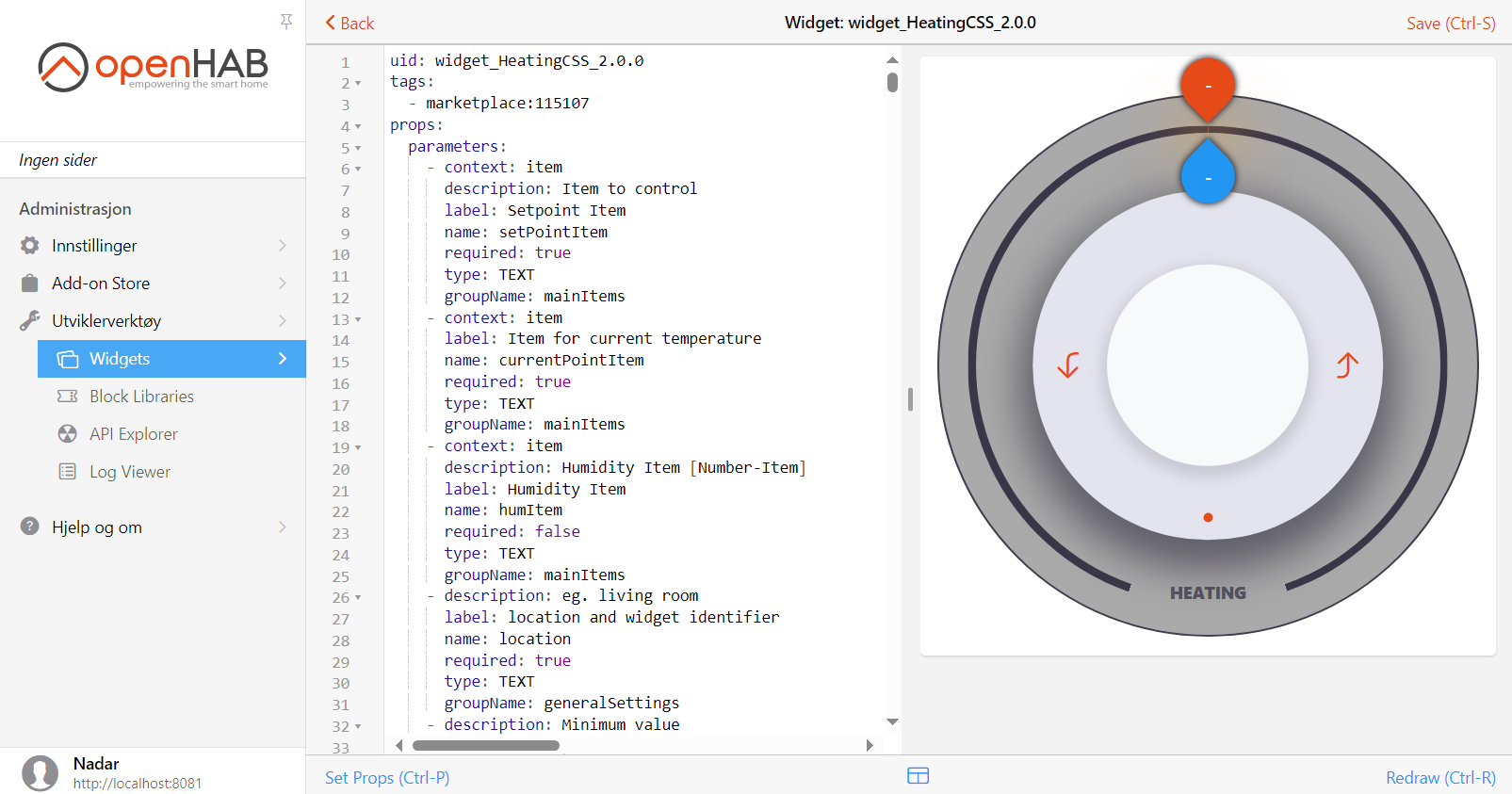Click the decrease temperature arrow on dial

pyautogui.click(x=1067, y=365)
